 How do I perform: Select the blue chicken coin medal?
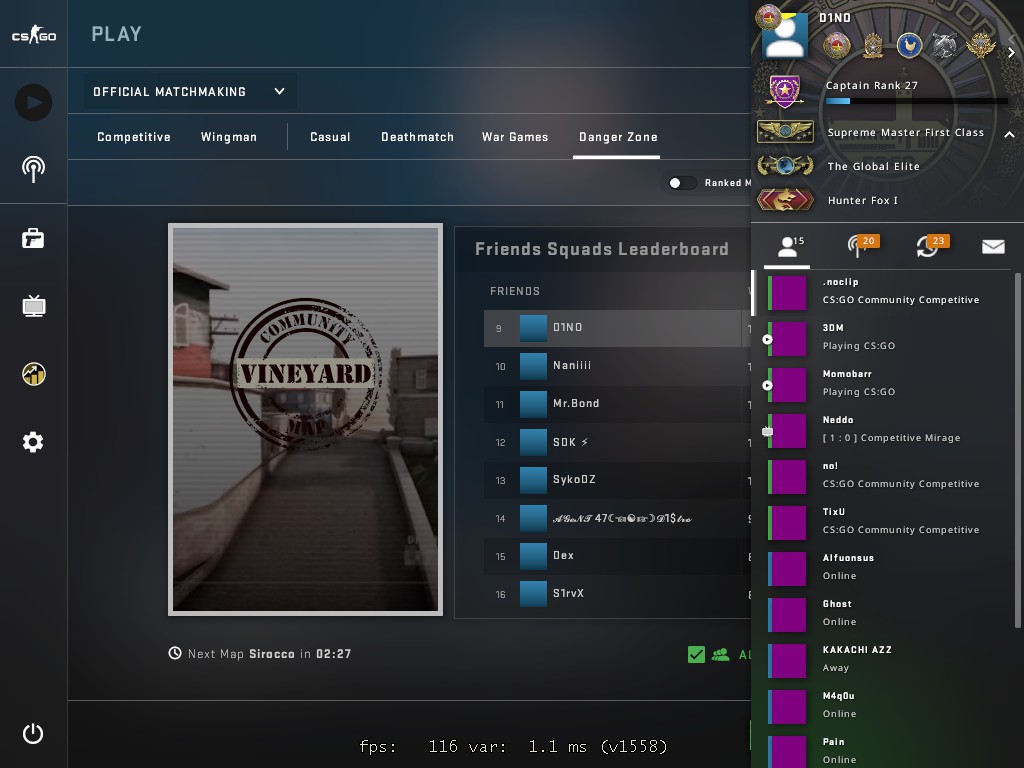click(909, 46)
